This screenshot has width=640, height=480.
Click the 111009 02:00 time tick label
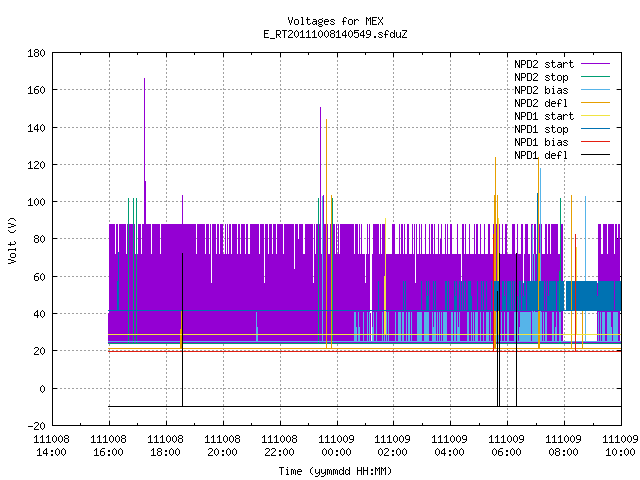click(x=393, y=446)
